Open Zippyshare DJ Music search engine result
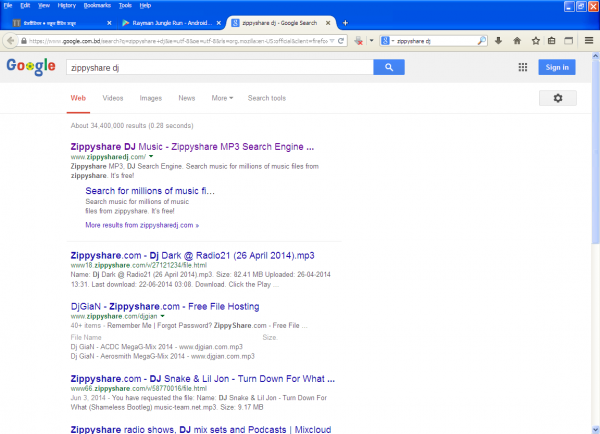 tap(192, 147)
